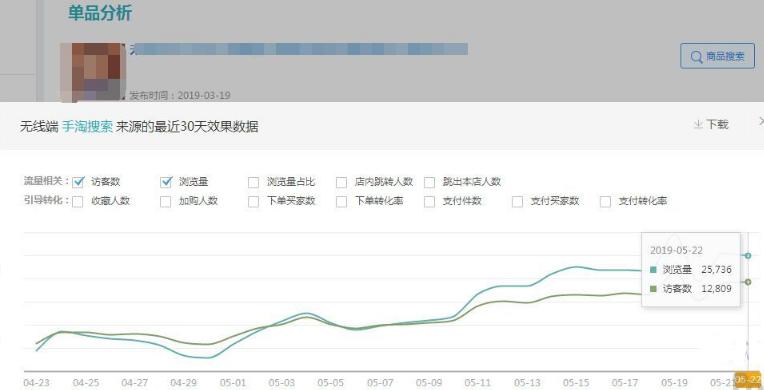Enable the 支付件数 checkbox
The height and width of the screenshot is (390, 764).
click(429, 201)
